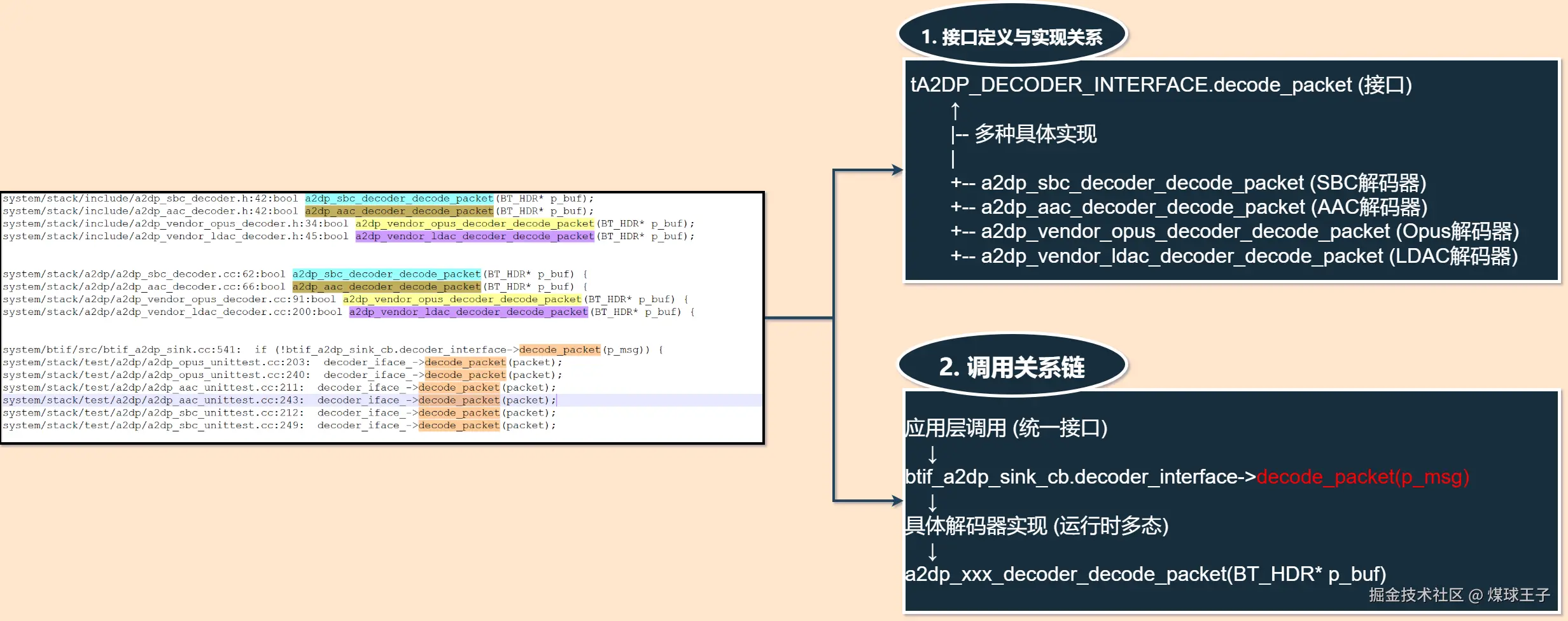Click decode_packet highlight on a2dp_opus_unittest.cc line 203
Screen dimensions: 1568x621
point(465,362)
